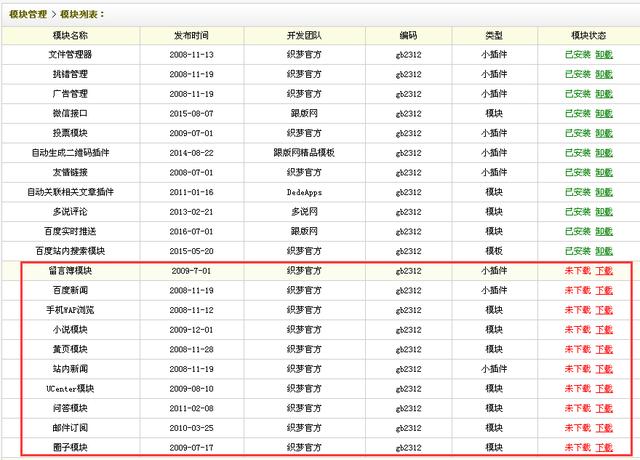Download the UCenter模块 module
The image size is (640, 460).
[604, 388]
